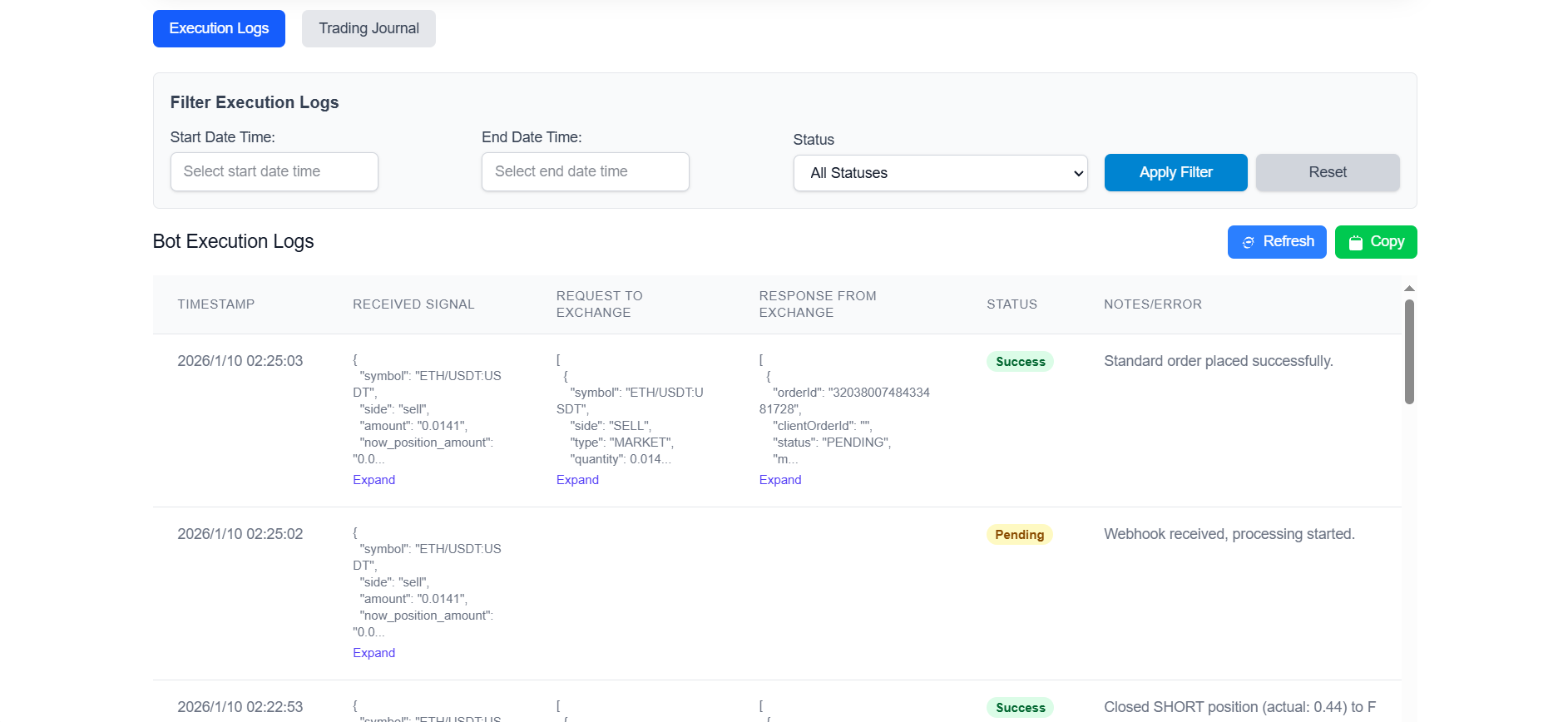
Task: Reset the execution log filters
Action: (1327, 172)
